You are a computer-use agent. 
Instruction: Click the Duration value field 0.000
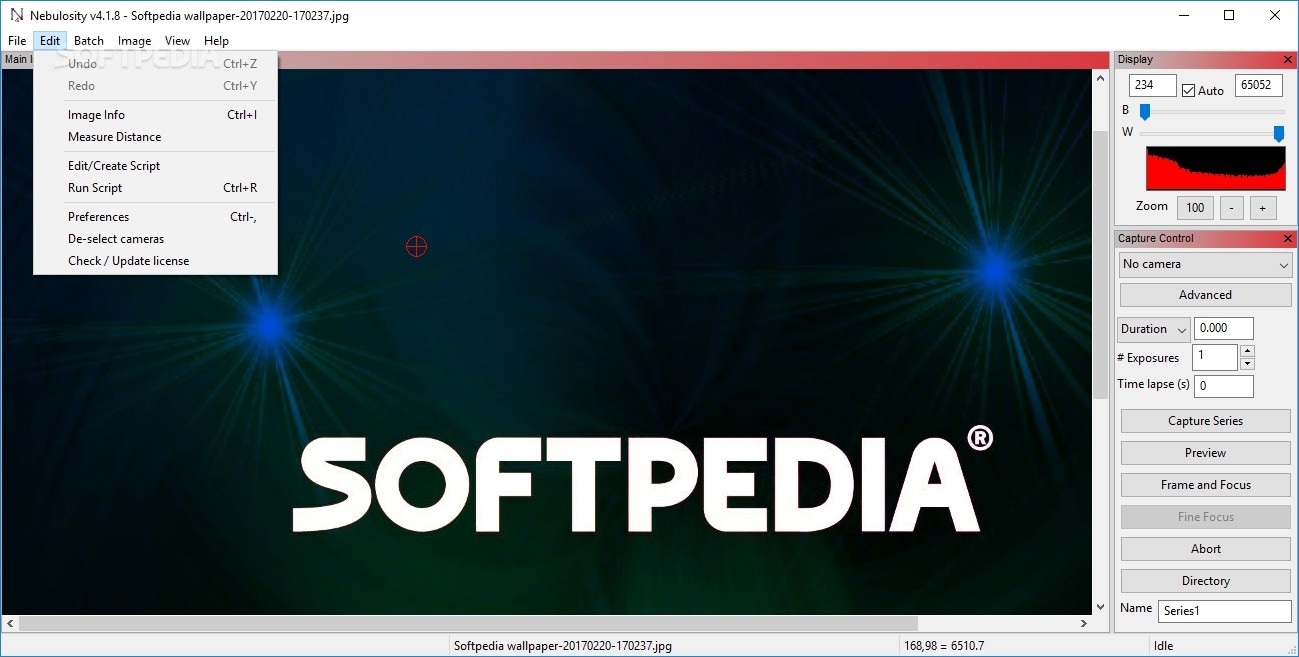(x=1223, y=328)
